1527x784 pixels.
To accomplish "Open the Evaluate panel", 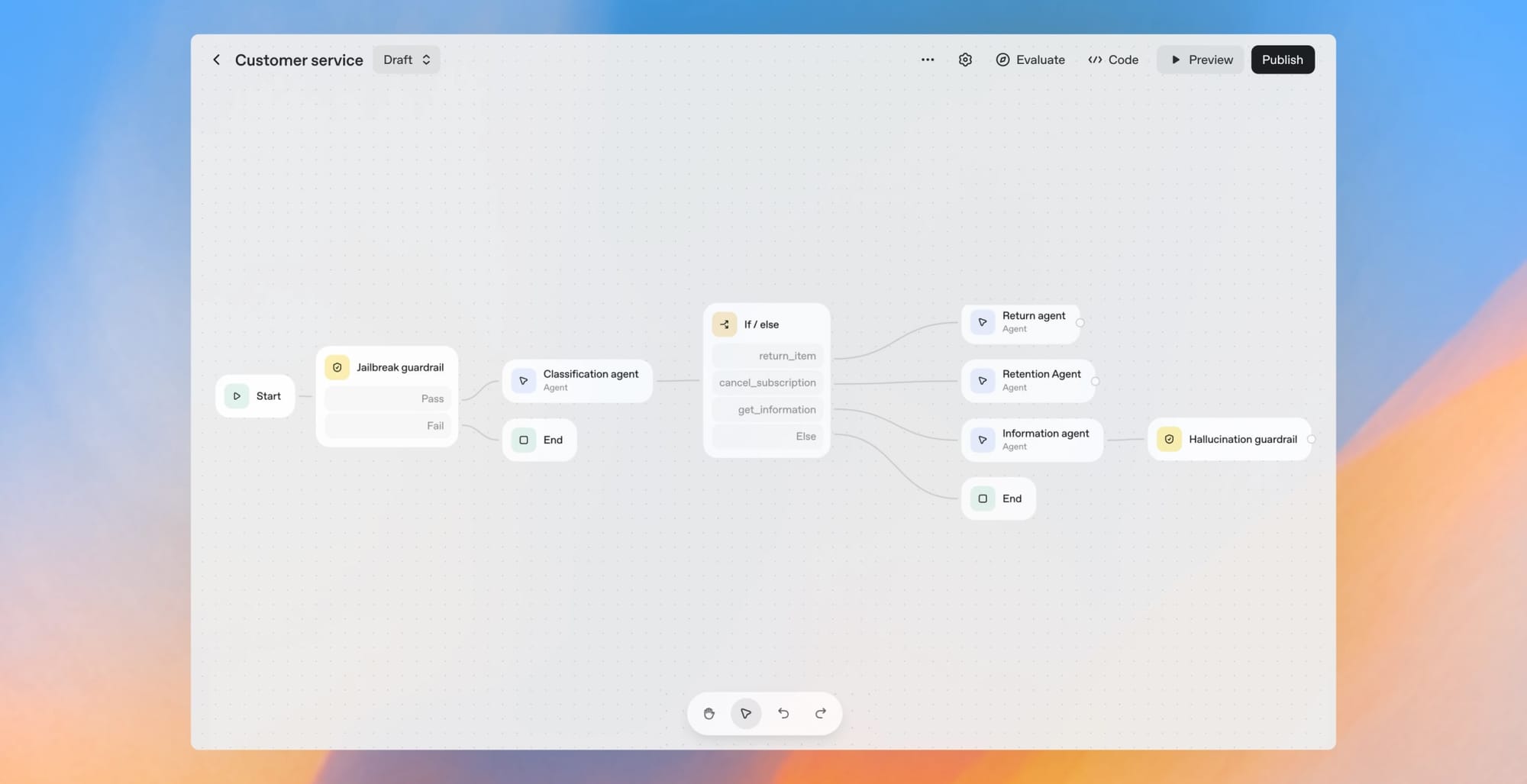I will [1030, 60].
